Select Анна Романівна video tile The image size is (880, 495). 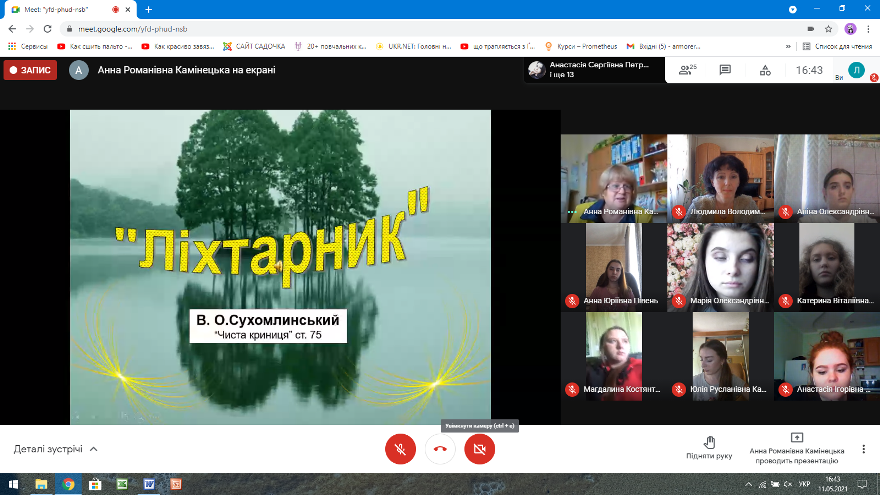coord(614,178)
